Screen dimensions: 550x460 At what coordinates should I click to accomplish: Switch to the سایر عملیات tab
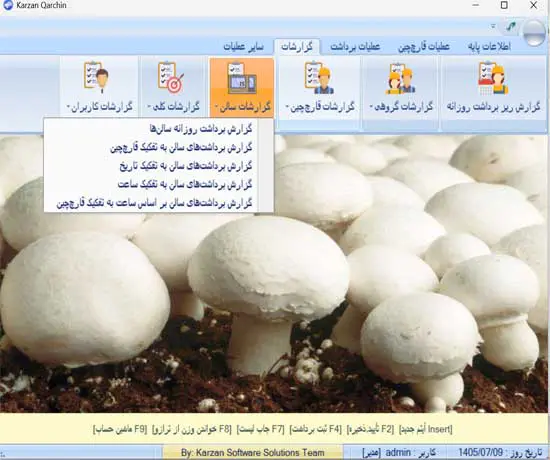tap(243, 47)
